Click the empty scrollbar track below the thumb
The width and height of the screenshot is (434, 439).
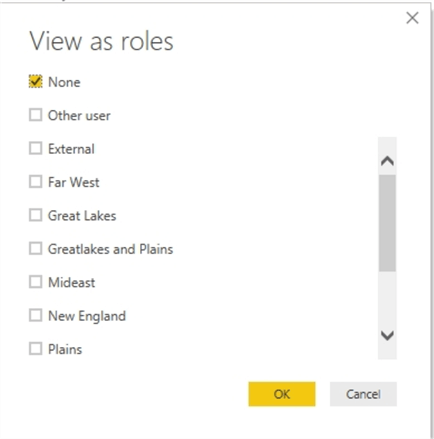pyautogui.click(x=387, y=298)
